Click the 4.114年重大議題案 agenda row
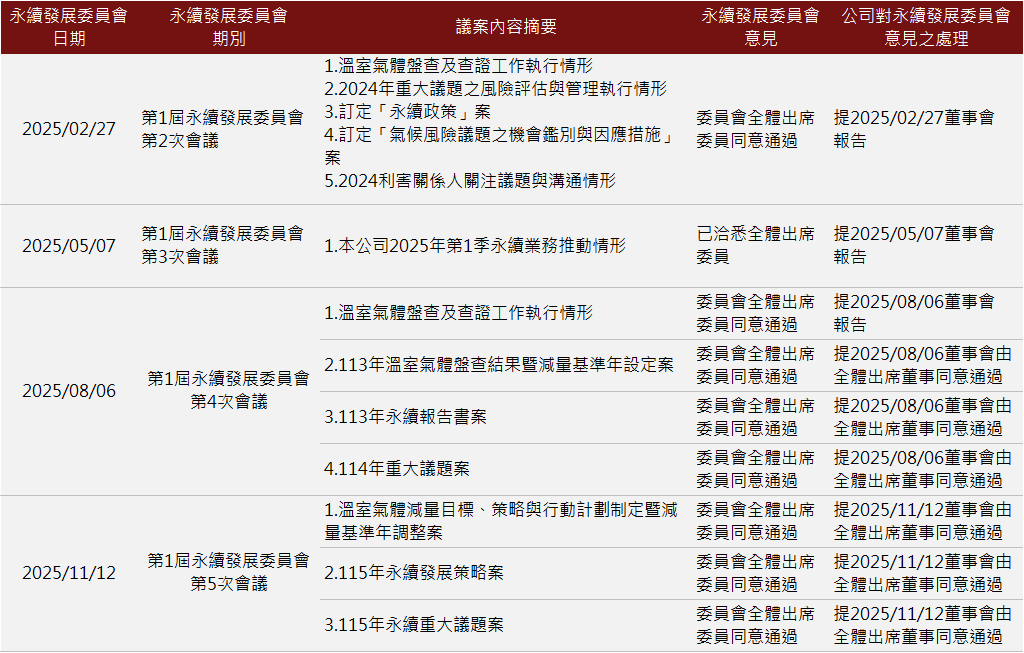Screen dimensions: 1024x653 coord(397,469)
